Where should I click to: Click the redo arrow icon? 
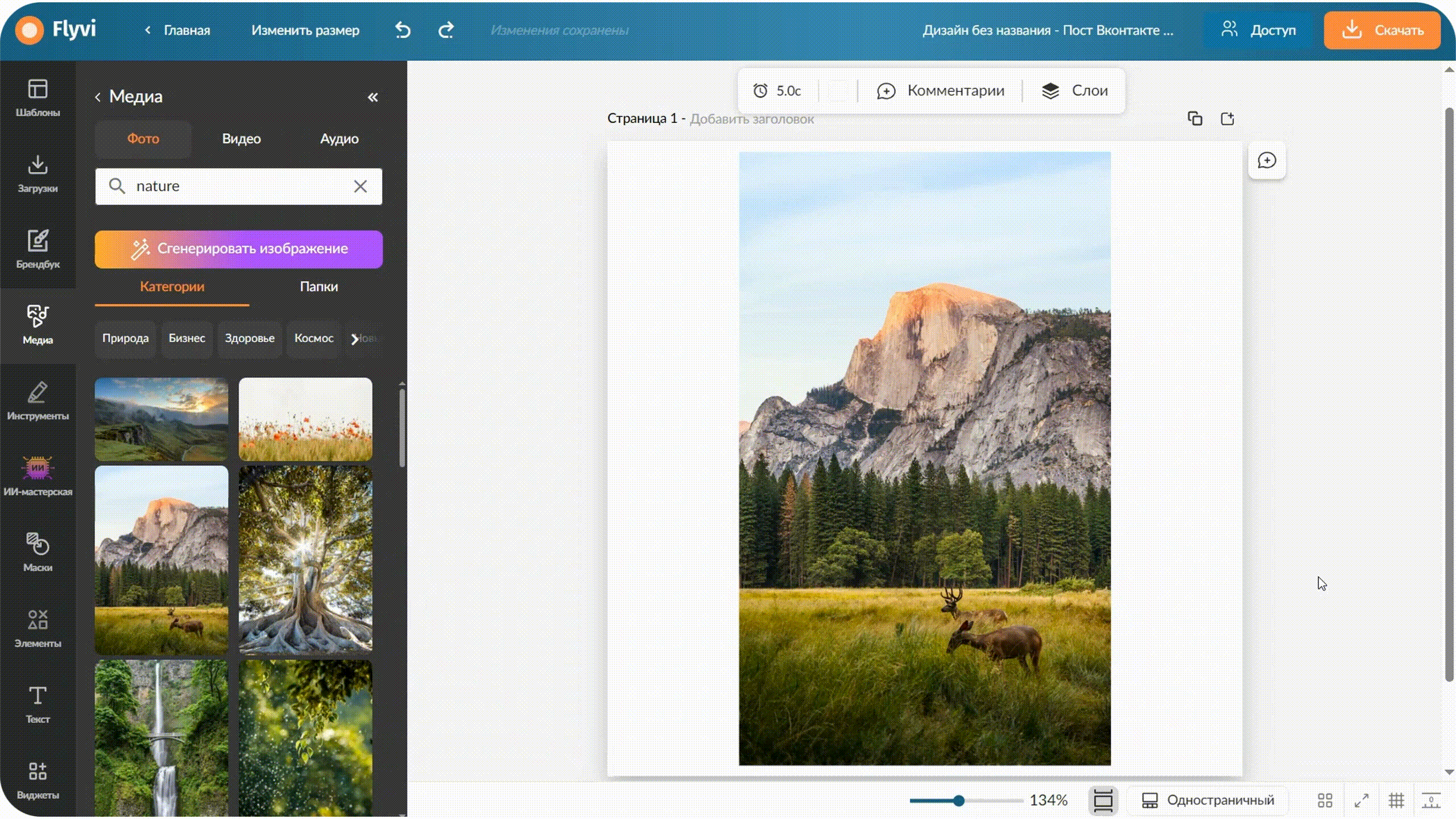446,30
